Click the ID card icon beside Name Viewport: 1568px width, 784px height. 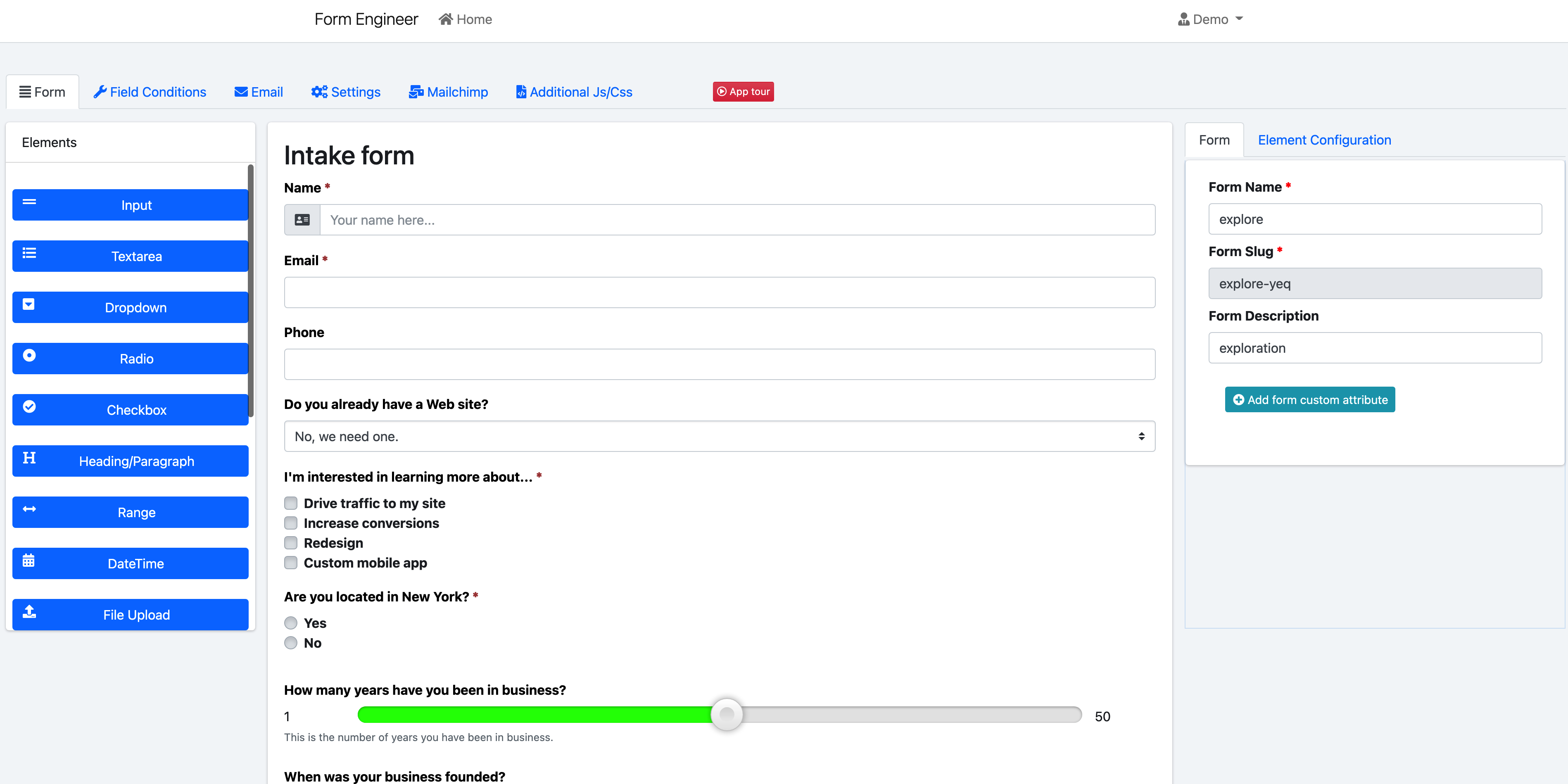302,220
